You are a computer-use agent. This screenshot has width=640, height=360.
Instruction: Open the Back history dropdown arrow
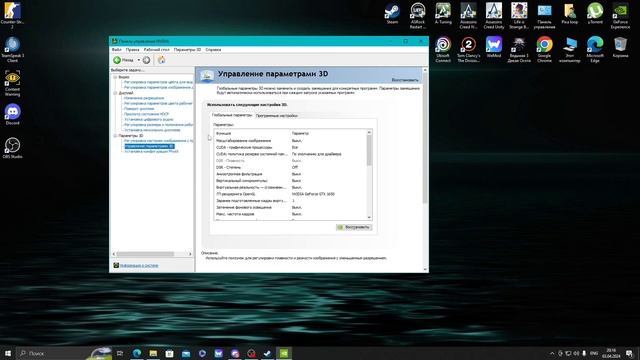(139, 60)
